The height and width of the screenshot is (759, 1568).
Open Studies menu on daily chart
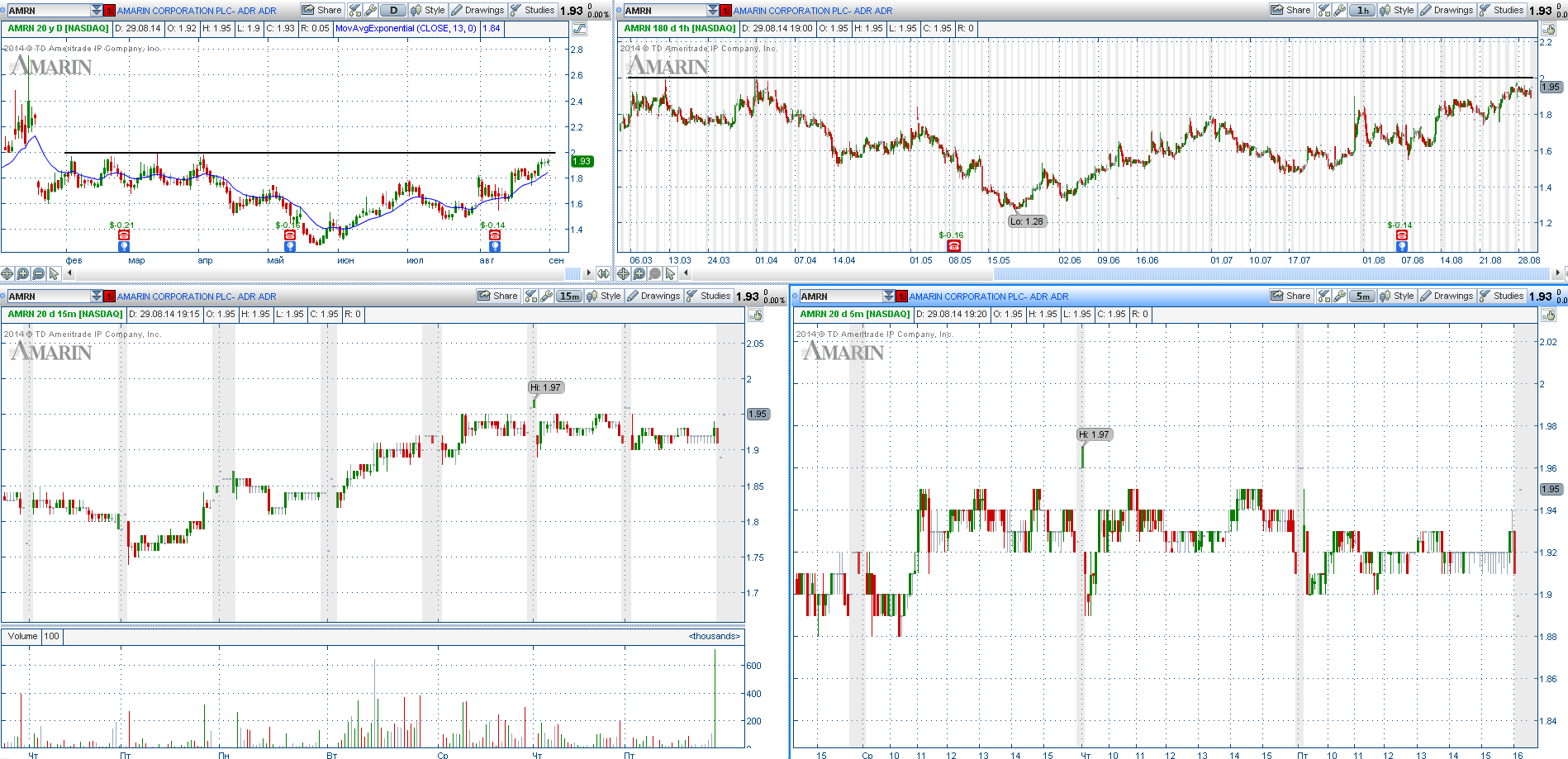pos(533,10)
